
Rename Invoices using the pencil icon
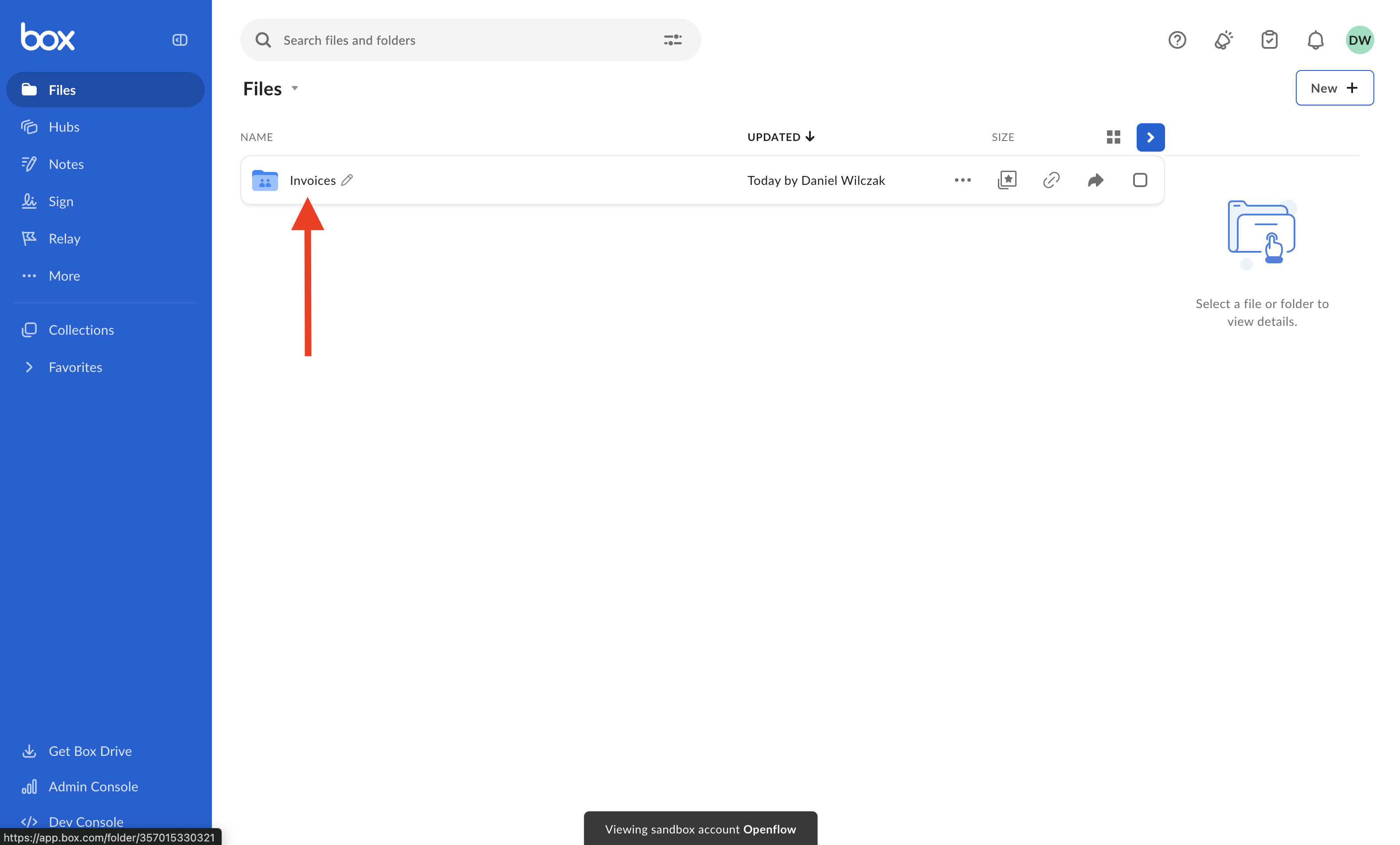pyautogui.click(x=347, y=180)
